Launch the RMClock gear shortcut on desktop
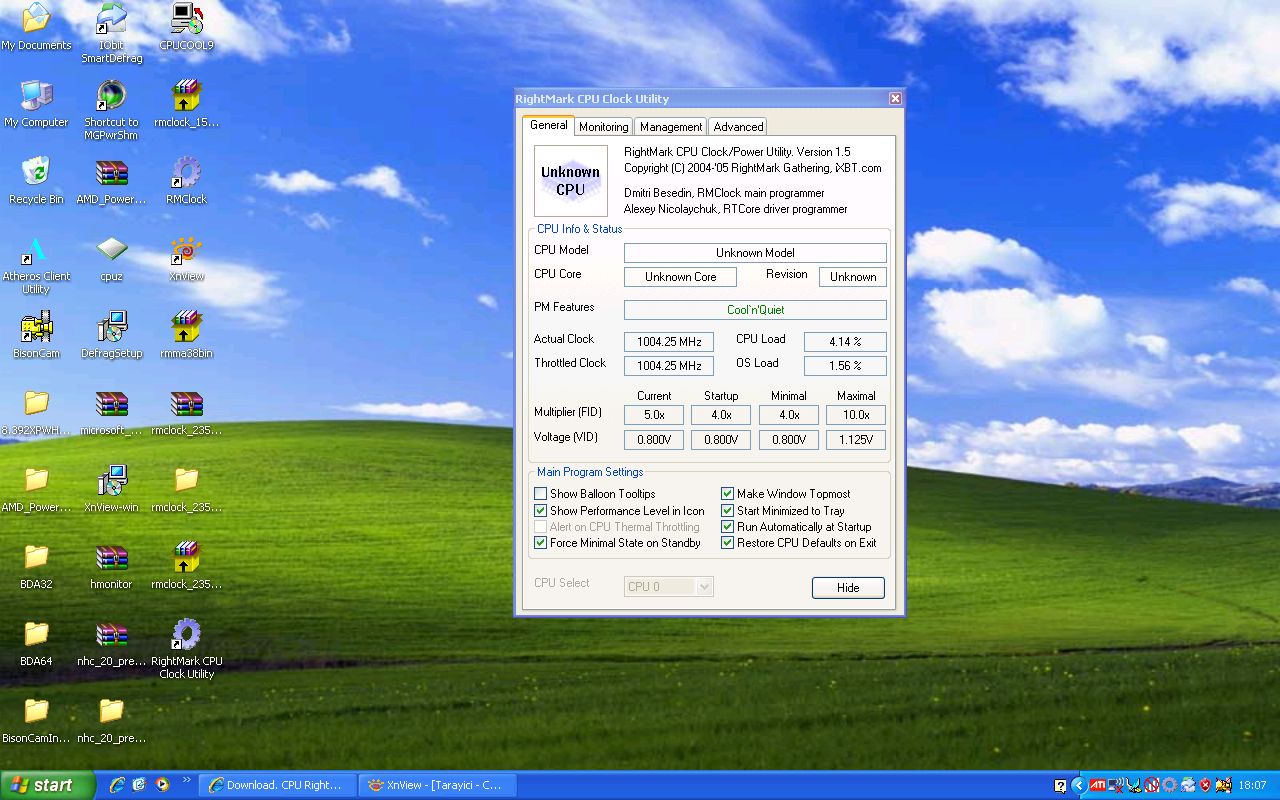 (186, 182)
